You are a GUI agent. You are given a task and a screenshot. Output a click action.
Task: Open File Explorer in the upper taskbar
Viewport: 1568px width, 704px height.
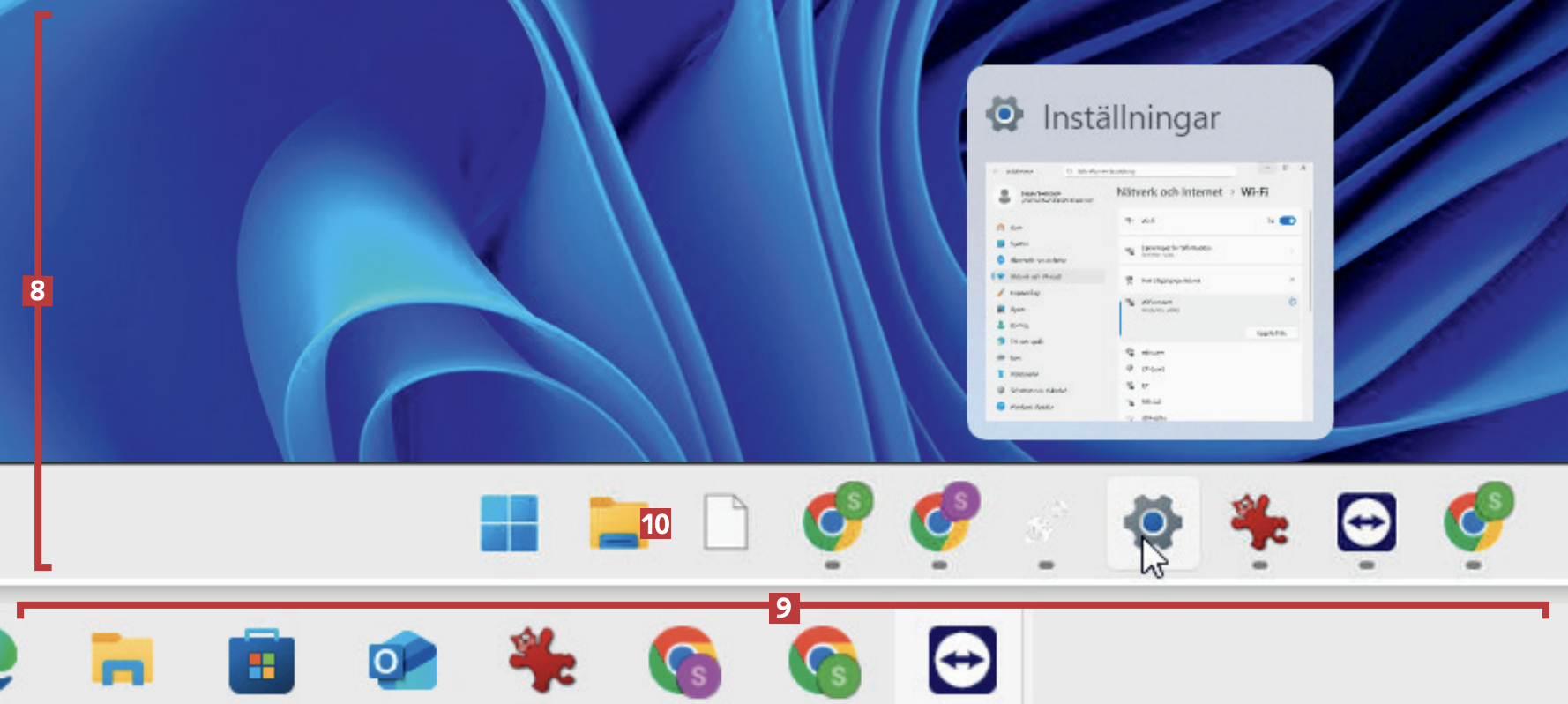pos(617,523)
